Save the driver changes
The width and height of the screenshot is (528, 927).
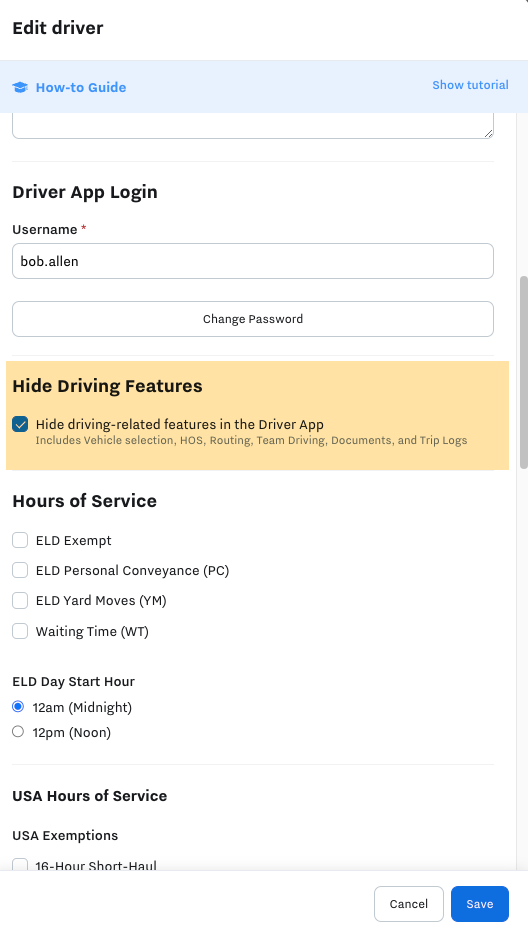(x=480, y=904)
